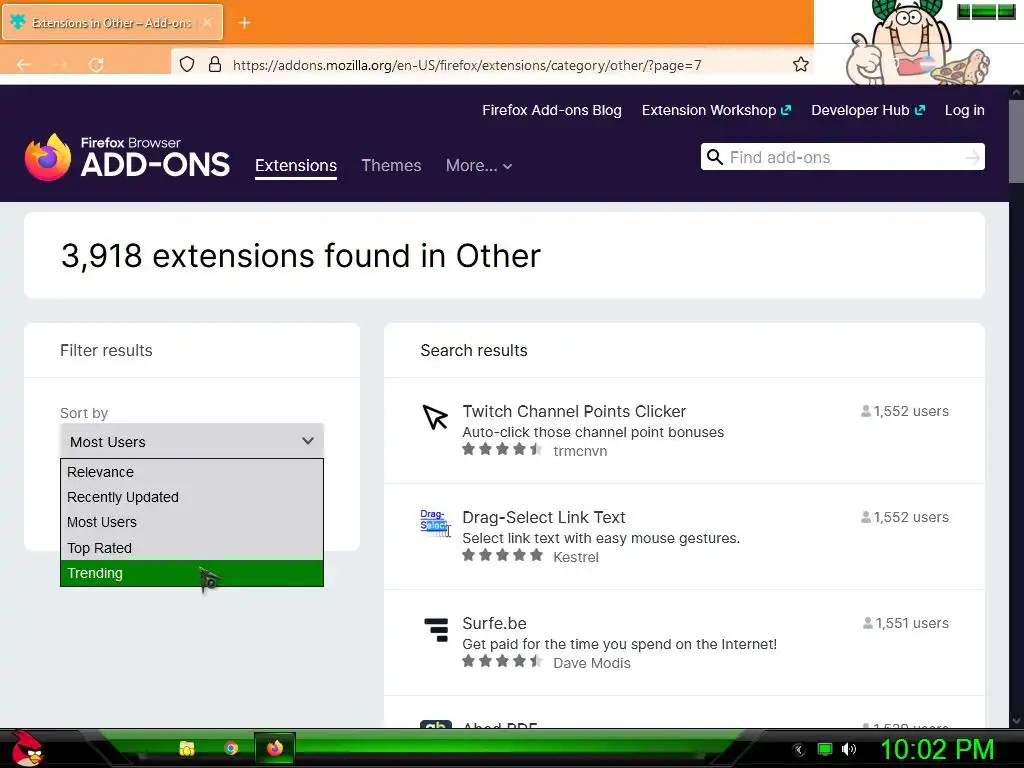
Task: Open Drag-Select Link Text title
Action: click(544, 517)
